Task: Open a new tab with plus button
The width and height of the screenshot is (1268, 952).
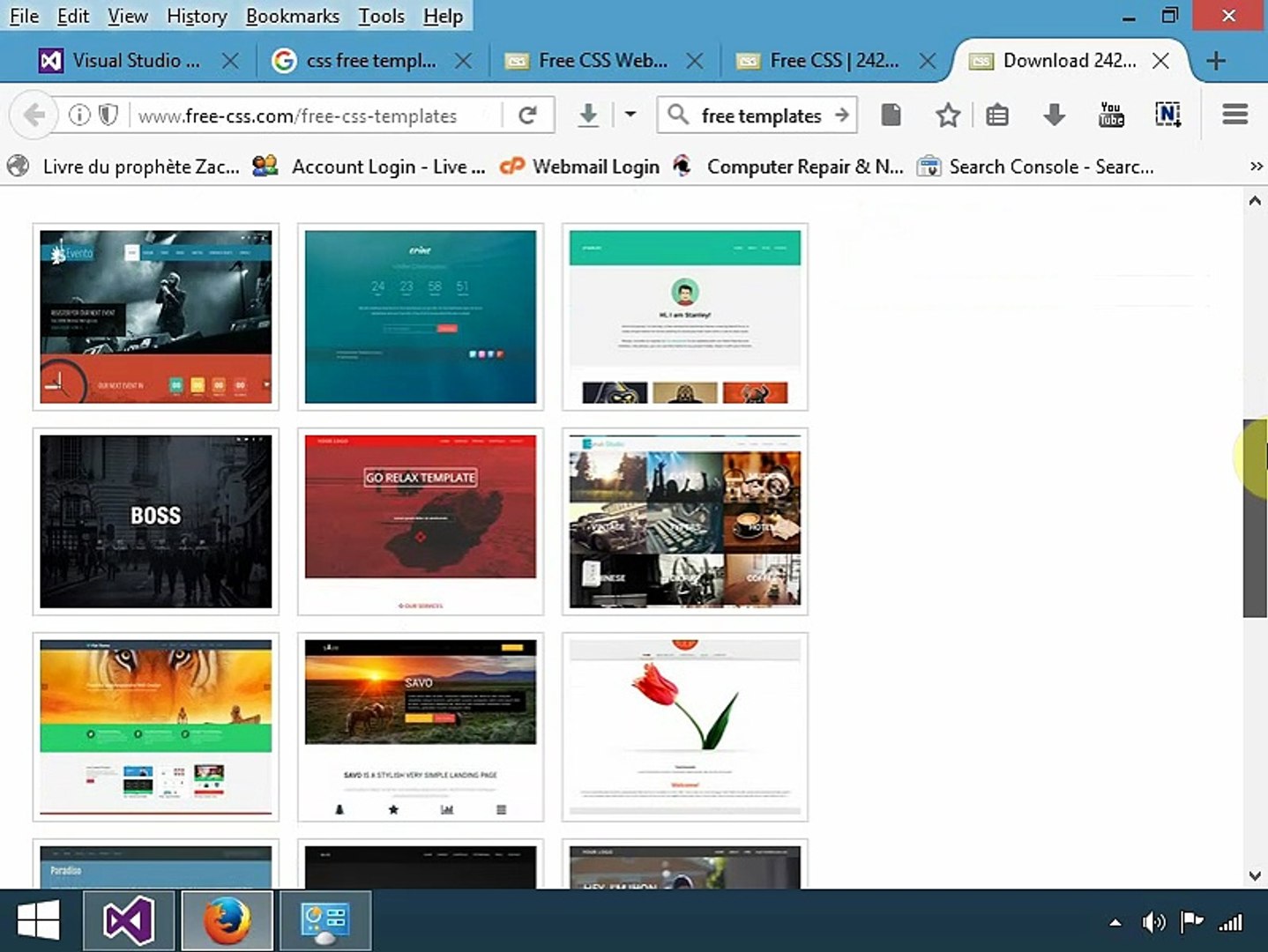Action: [1216, 61]
